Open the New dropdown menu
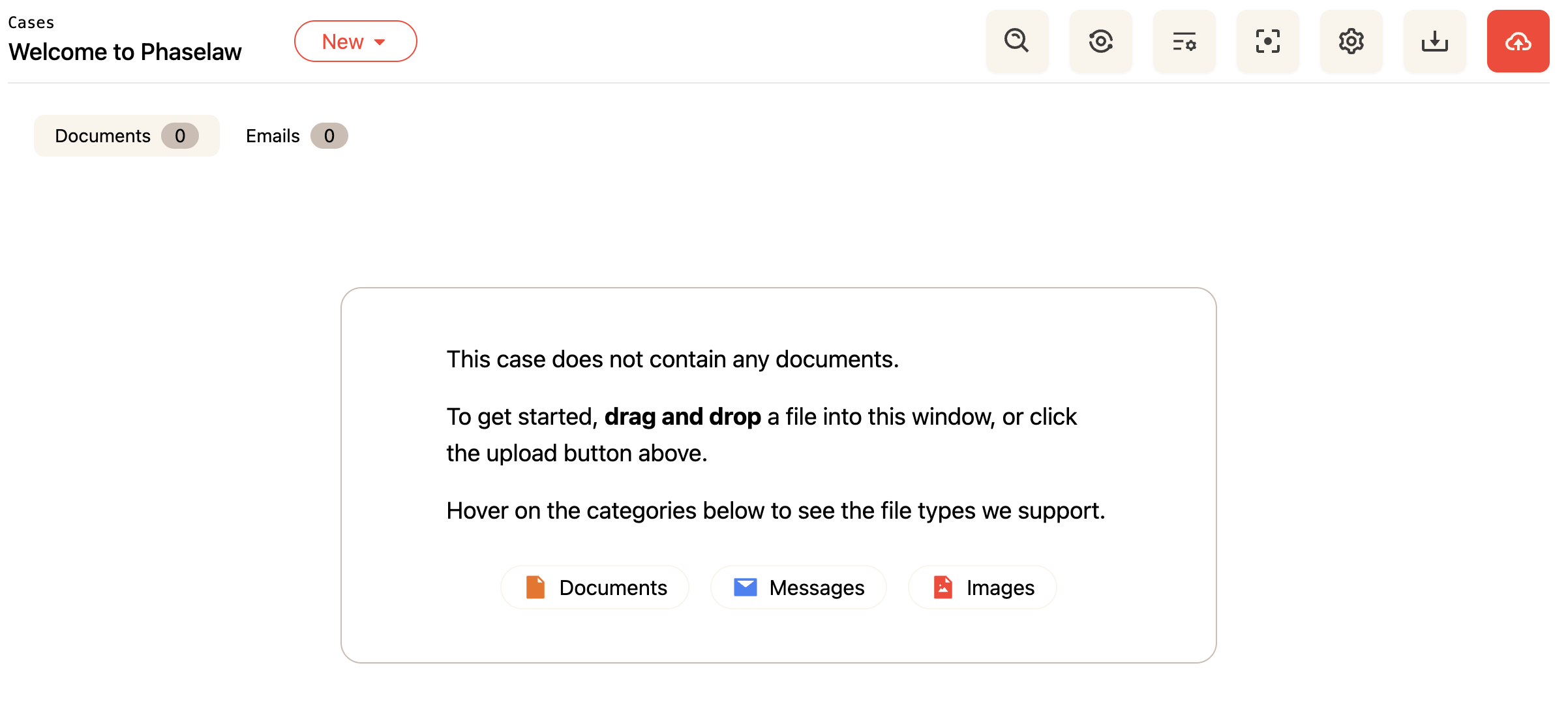 (355, 41)
